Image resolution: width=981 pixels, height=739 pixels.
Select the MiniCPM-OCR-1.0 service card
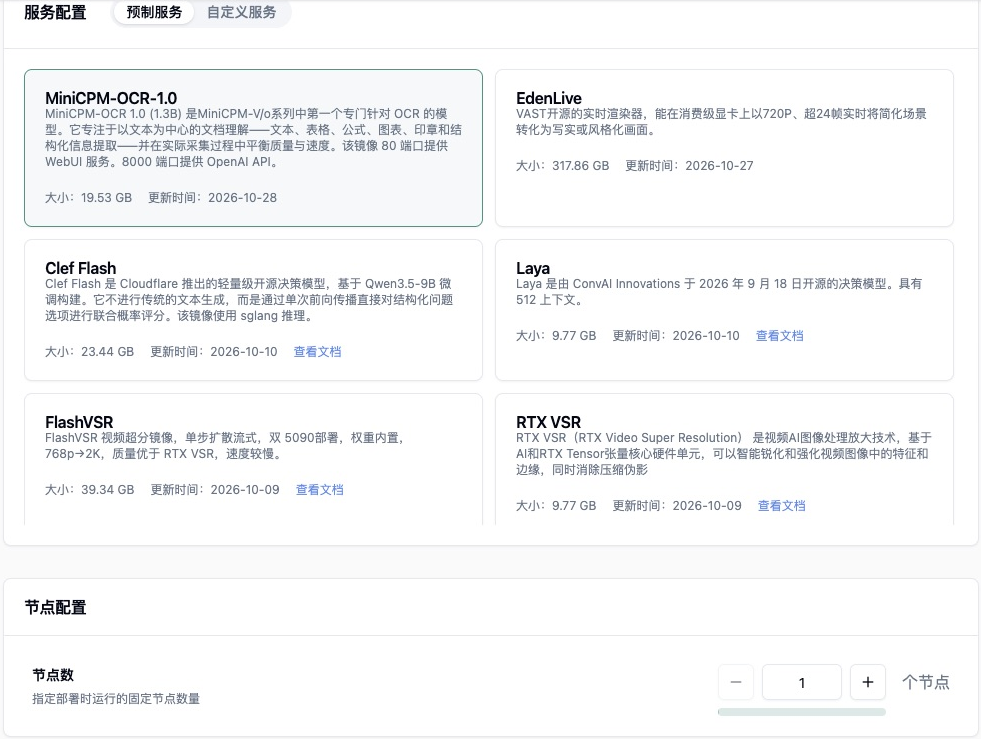click(253, 148)
